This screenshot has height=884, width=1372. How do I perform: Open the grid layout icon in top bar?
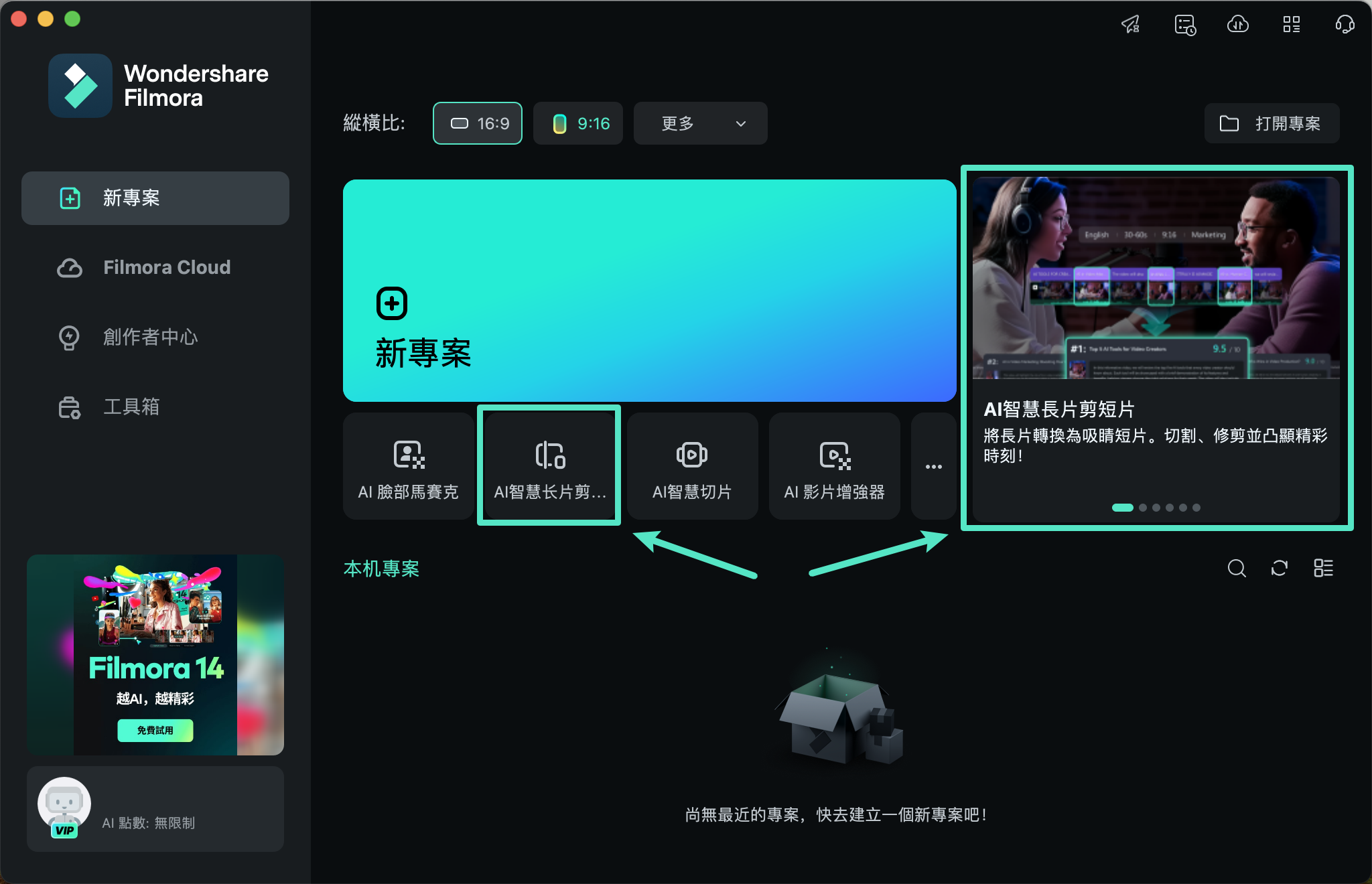point(1292,25)
